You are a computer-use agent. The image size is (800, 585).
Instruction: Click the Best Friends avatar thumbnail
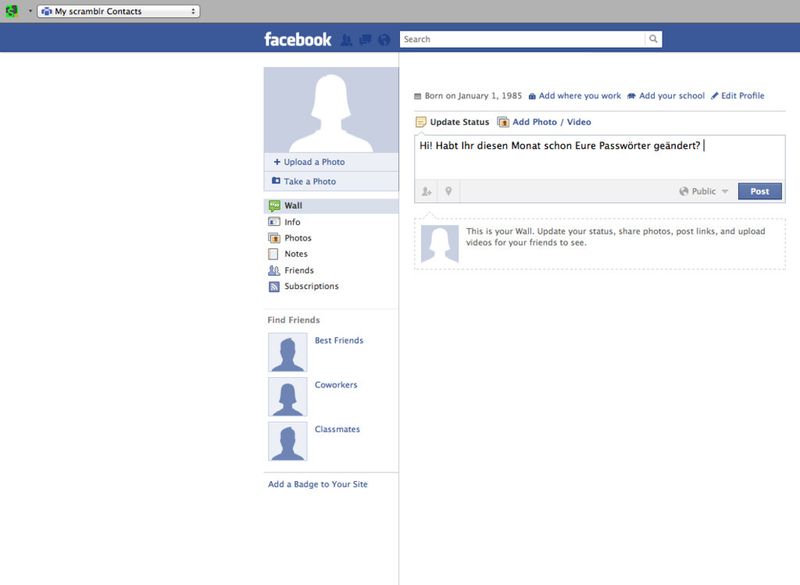[288, 352]
